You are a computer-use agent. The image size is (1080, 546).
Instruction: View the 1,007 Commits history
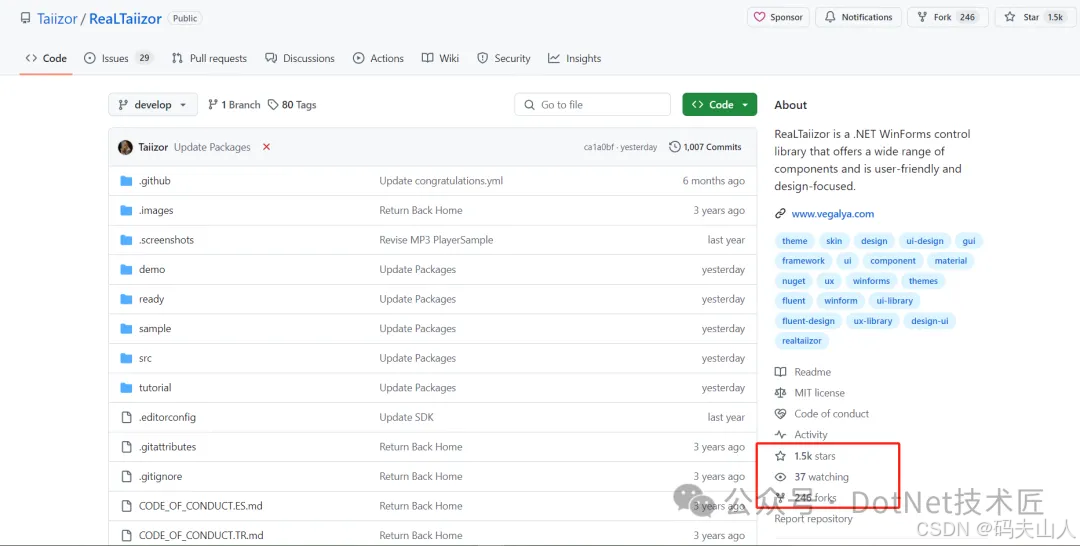point(705,147)
